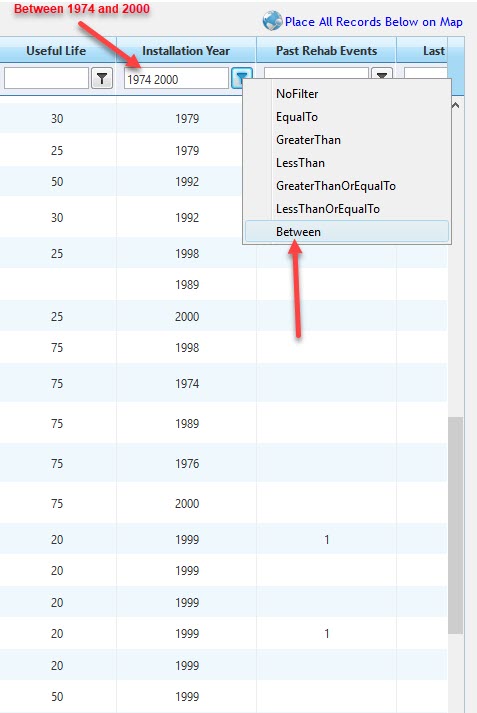Viewport: 477px width, 713px height.
Task: Open the Useful Life column filter menu
Action: 102,79
